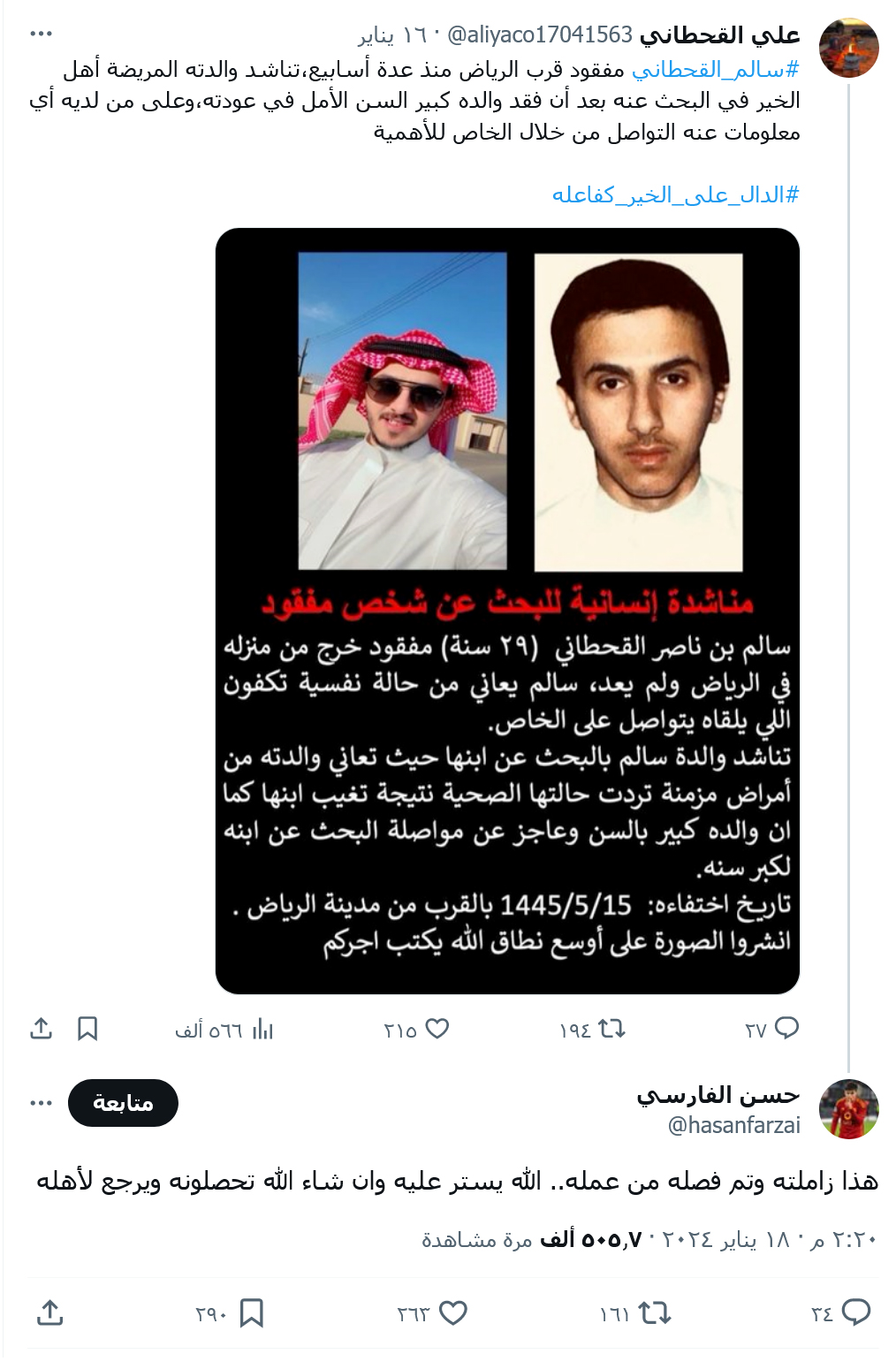Visit @hasanfarzai profile handle

pyautogui.click(x=734, y=1125)
